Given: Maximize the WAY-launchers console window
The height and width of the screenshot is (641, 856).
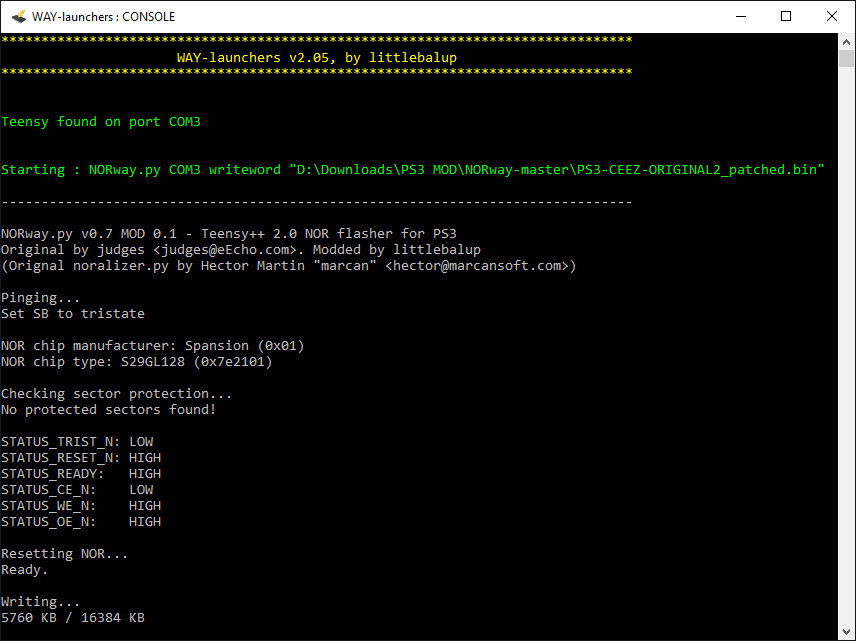Looking at the screenshot, I should pyautogui.click(x=786, y=16).
